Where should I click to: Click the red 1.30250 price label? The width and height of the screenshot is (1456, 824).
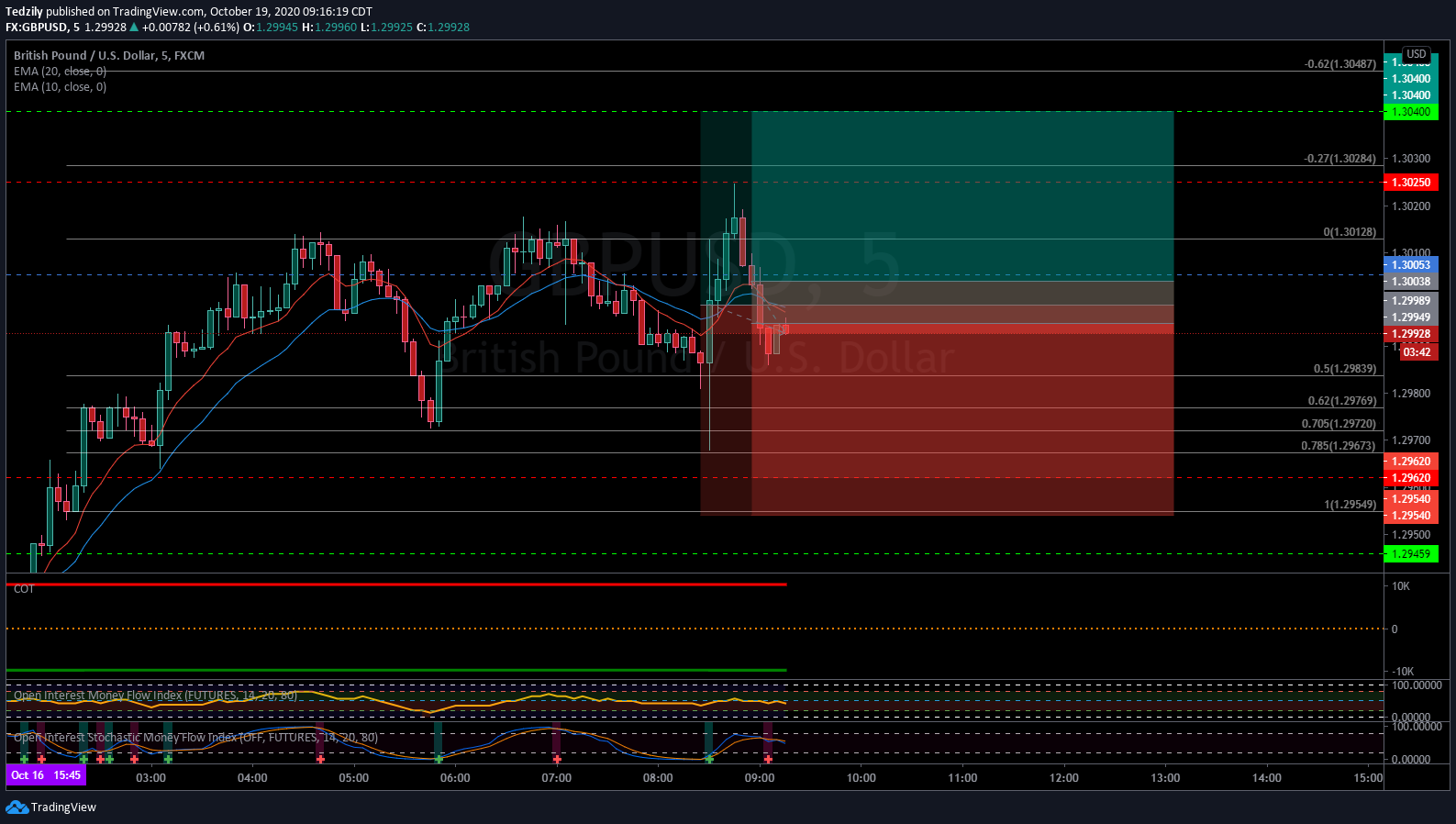click(1411, 183)
